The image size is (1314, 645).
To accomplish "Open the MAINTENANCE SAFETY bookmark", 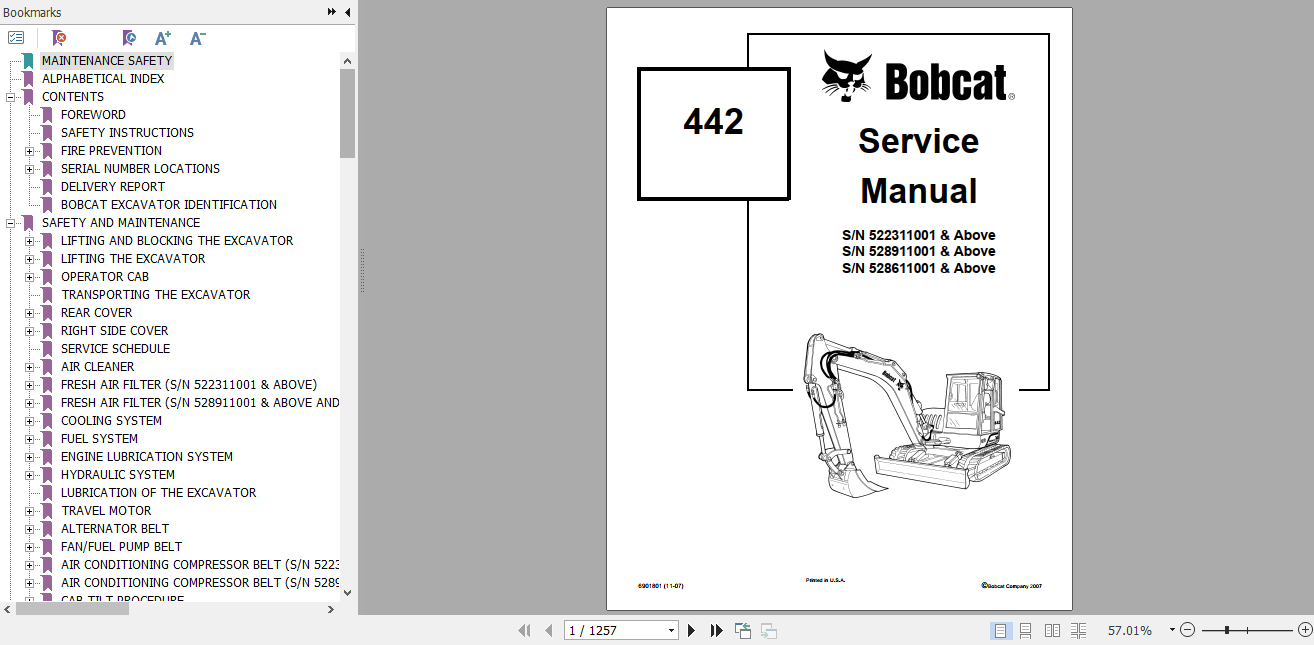I will coord(107,61).
